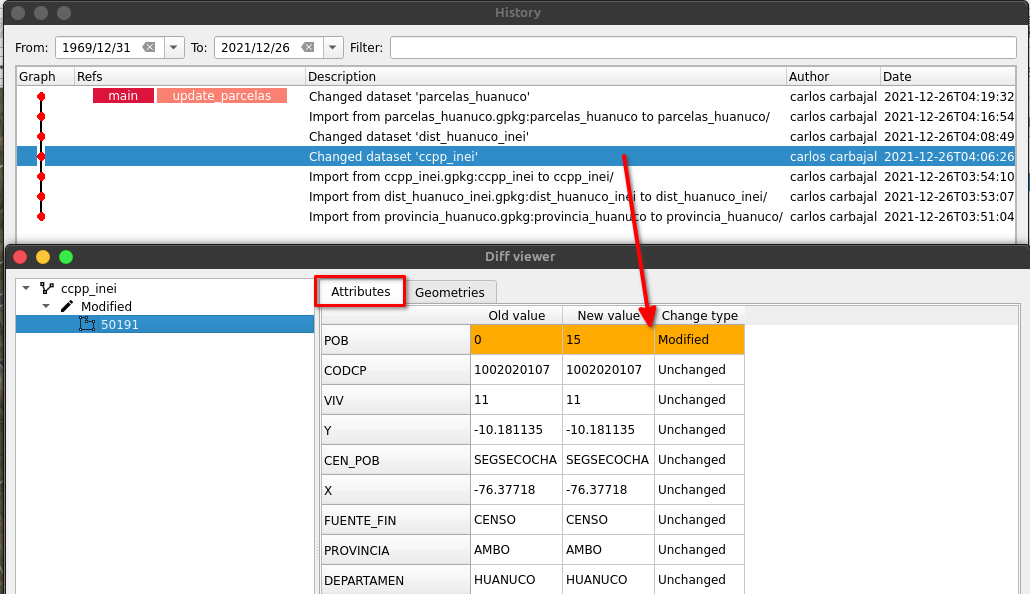The width and height of the screenshot is (1030, 594).
Task: Click the branch icon beside ccpp_inei
Action: click(47, 288)
